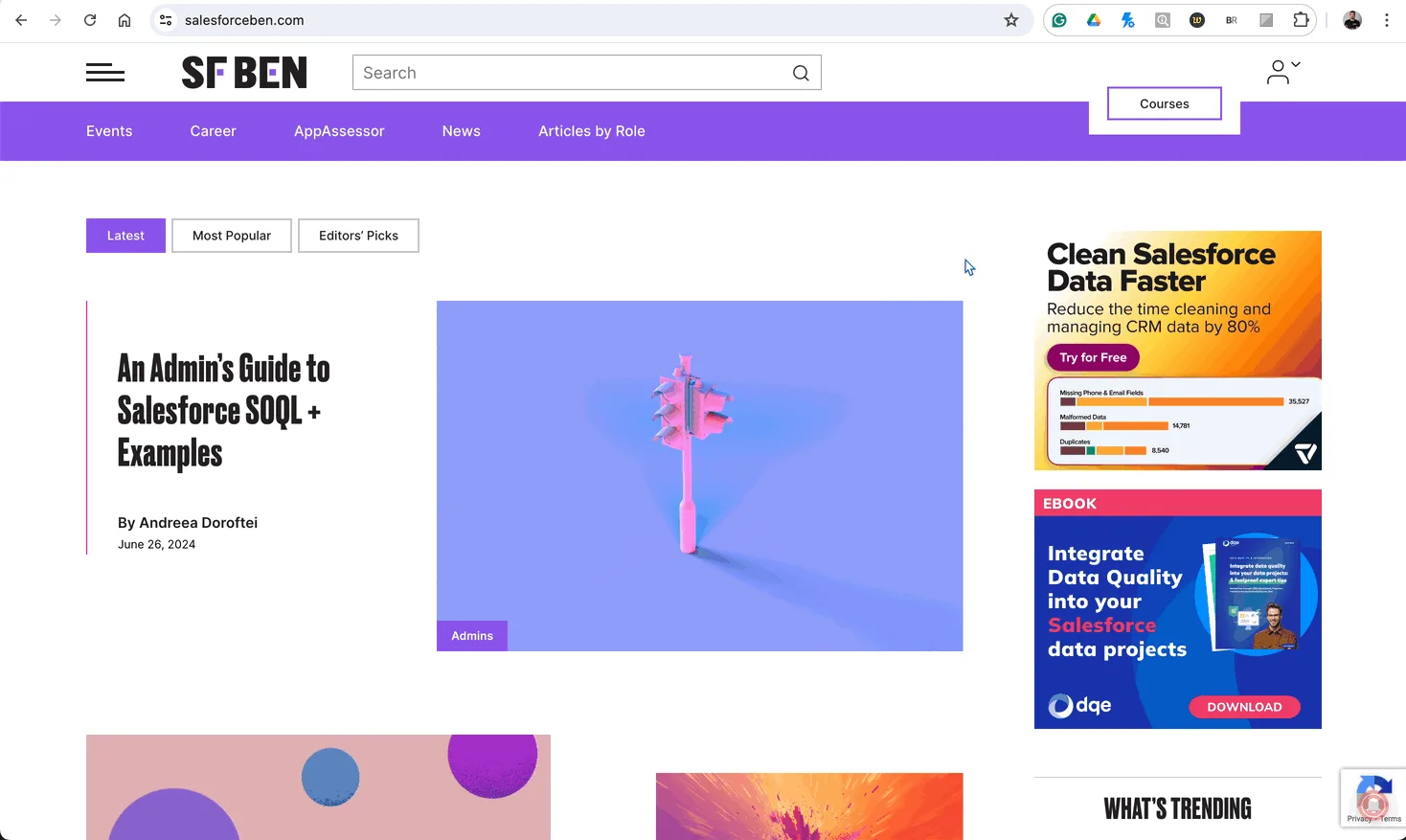1406x840 pixels.
Task: Open the site information icon in address bar
Action: 166,20
